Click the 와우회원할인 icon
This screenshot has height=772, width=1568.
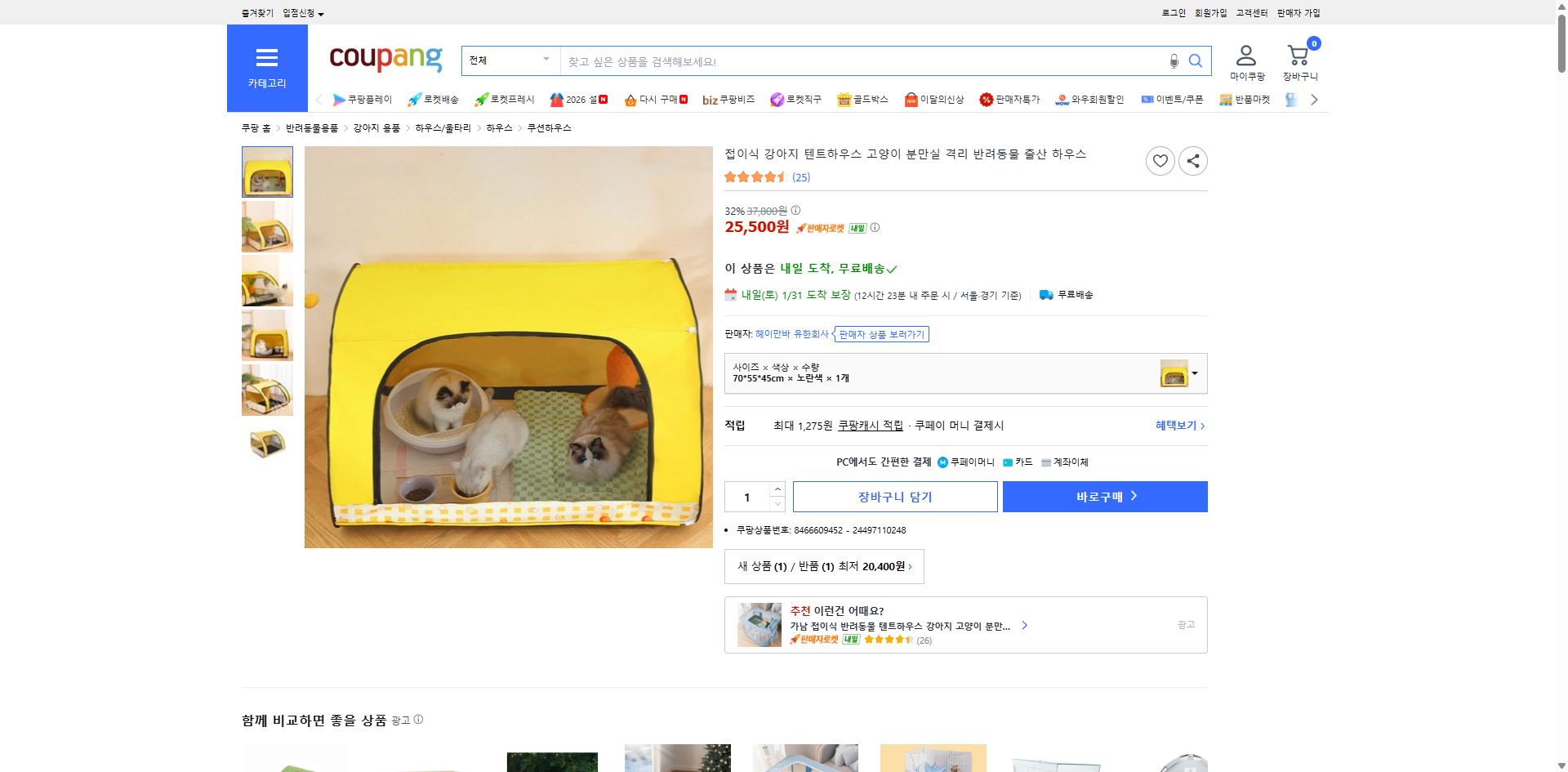[1062, 99]
